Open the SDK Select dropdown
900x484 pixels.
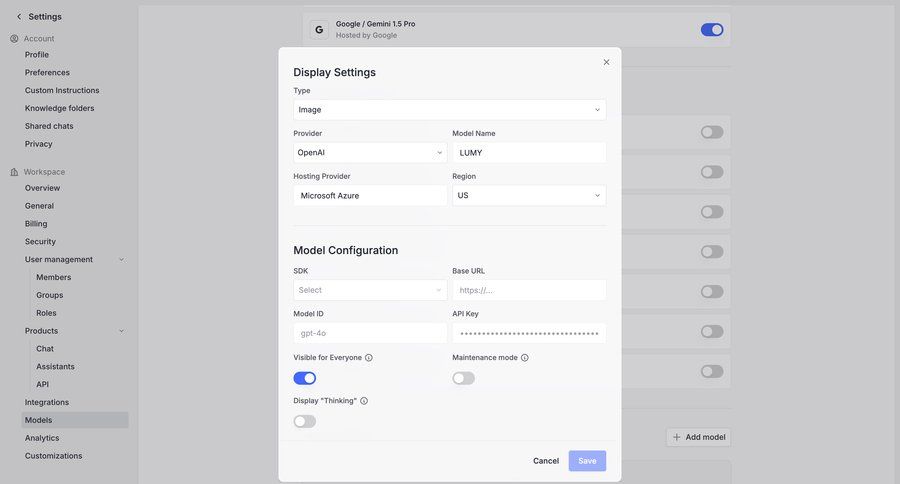(370, 290)
